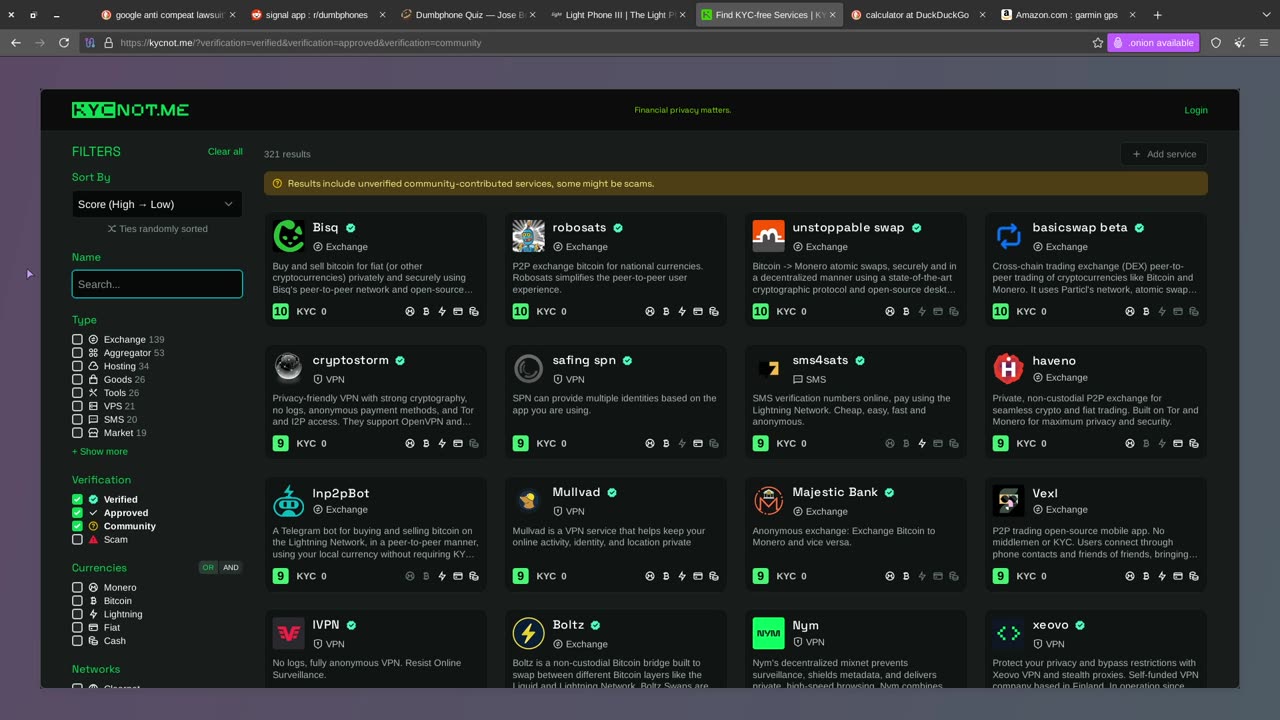Click the Bisq cat logo

pos(288,236)
